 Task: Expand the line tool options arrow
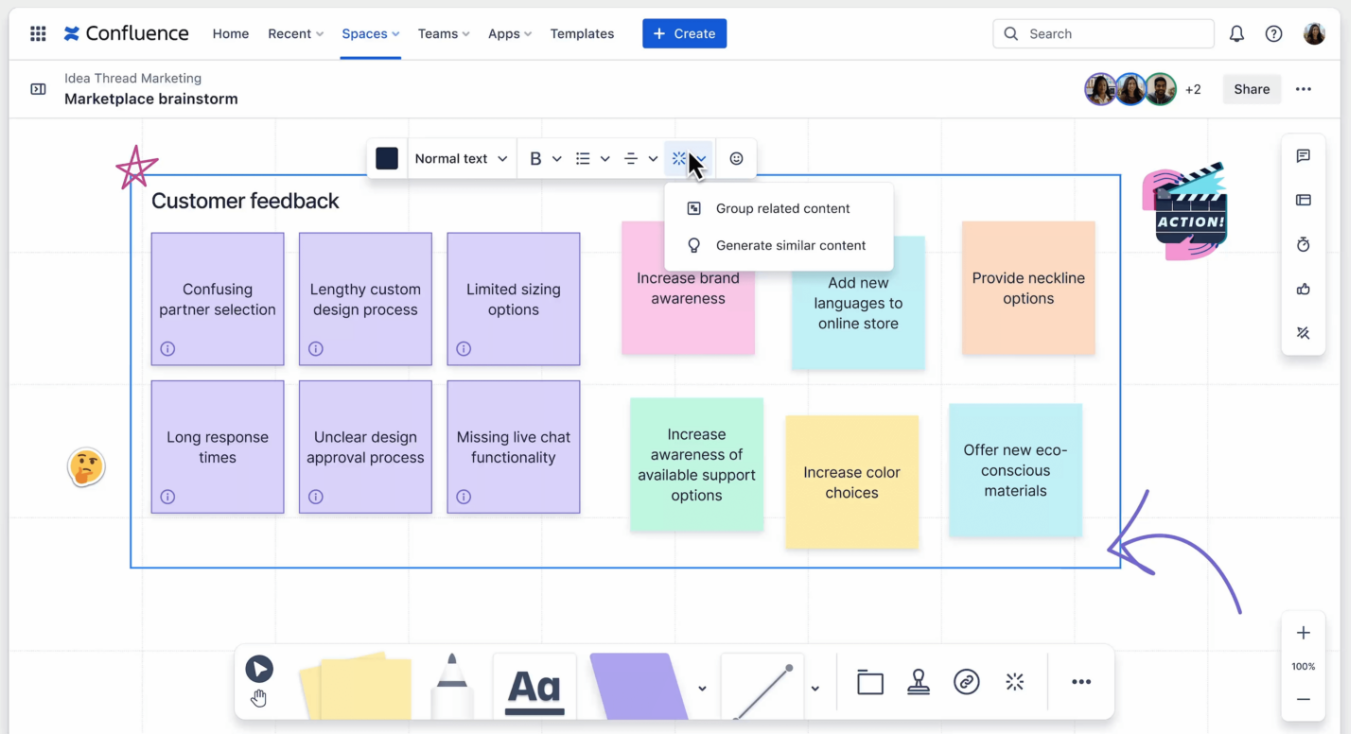[x=815, y=688]
